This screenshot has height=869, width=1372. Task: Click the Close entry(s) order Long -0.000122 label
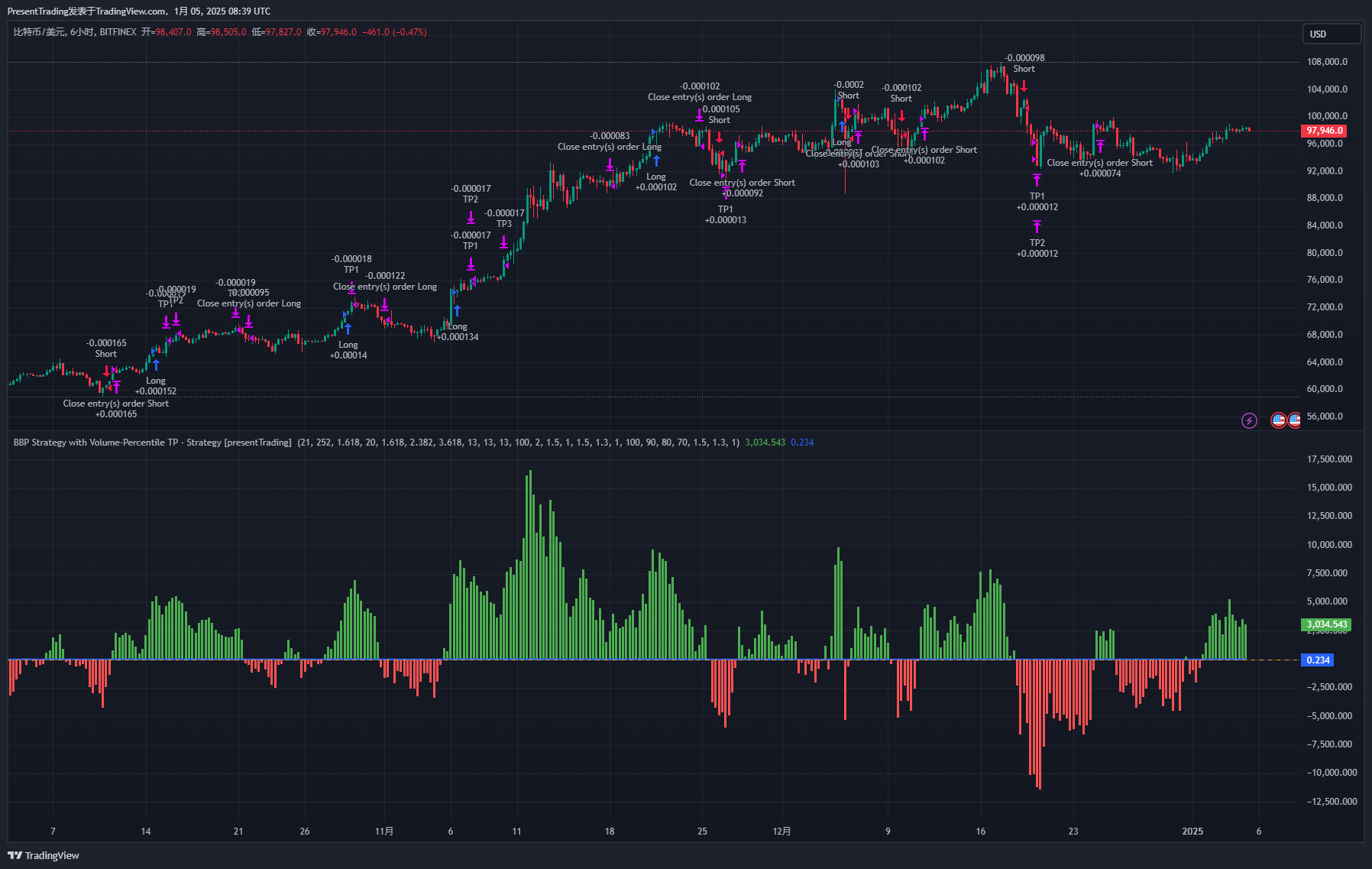click(385, 281)
